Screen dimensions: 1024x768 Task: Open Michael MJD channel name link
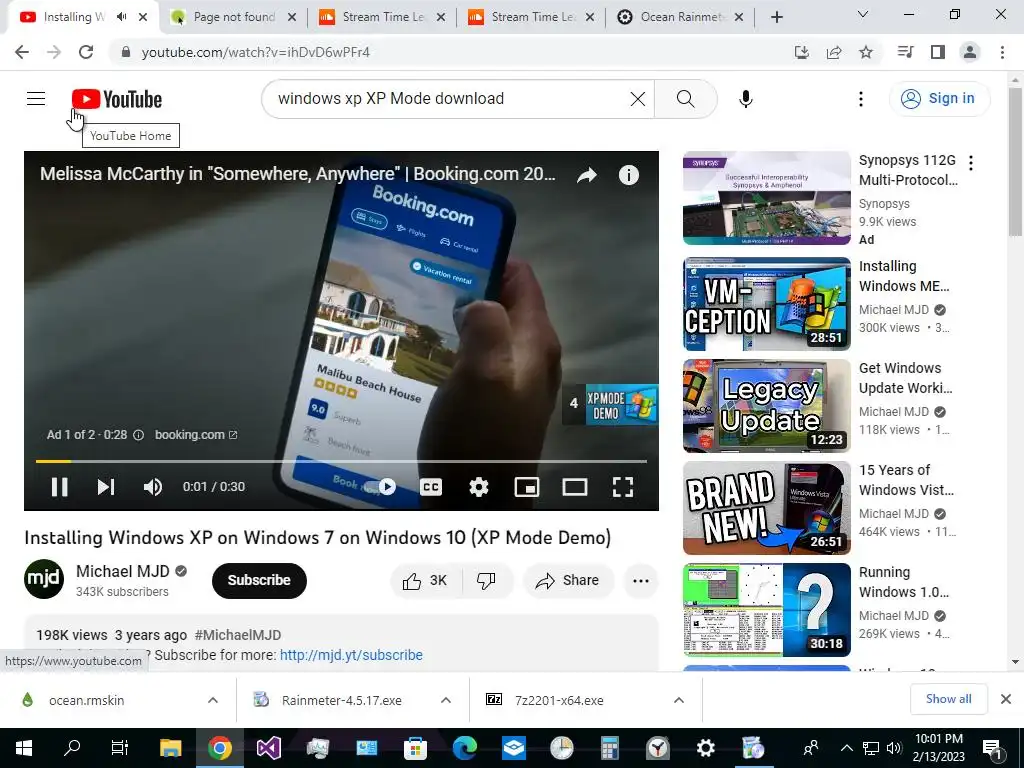[x=122, y=571]
